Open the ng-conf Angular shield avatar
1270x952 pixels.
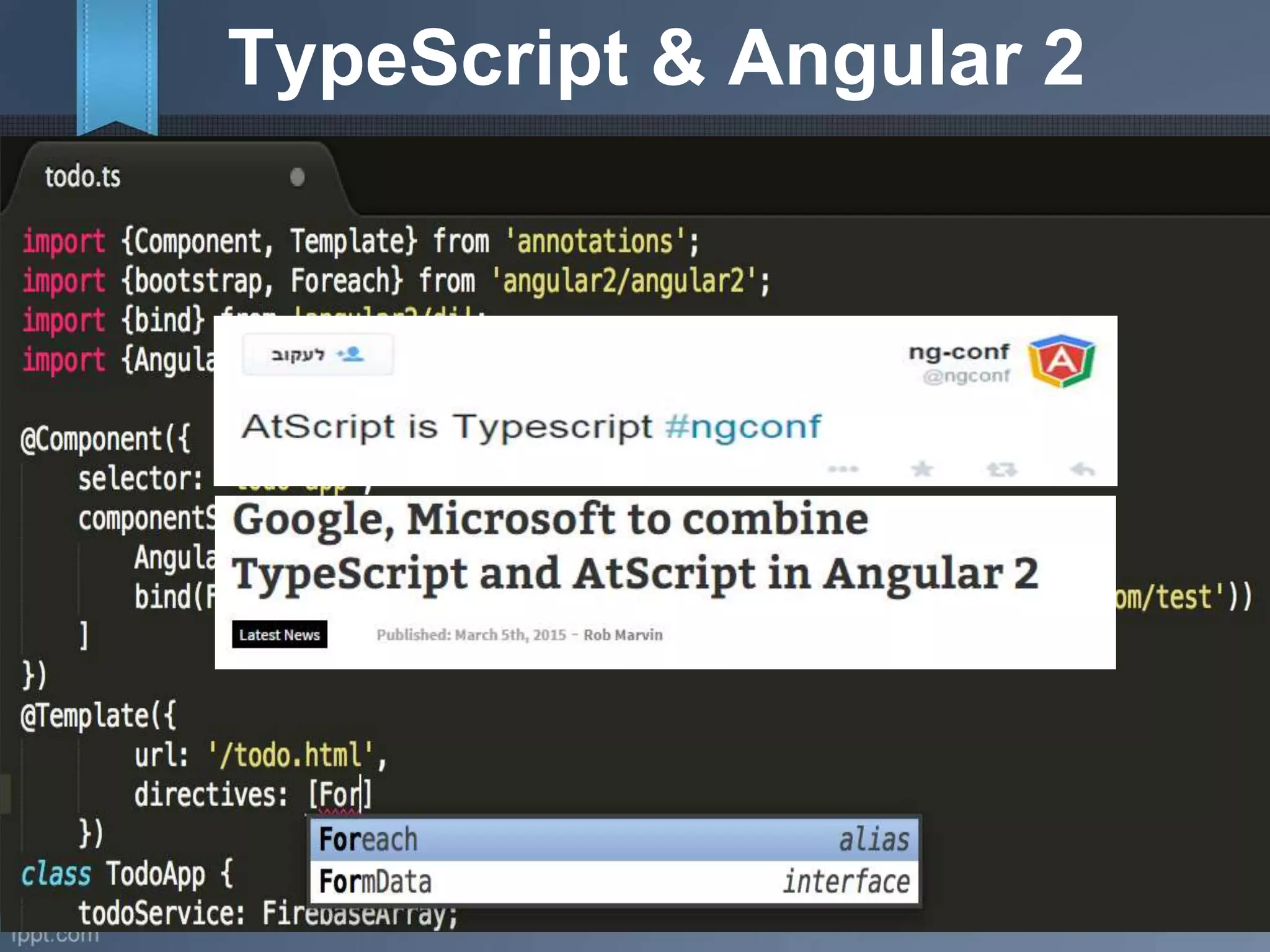pos(1061,361)
